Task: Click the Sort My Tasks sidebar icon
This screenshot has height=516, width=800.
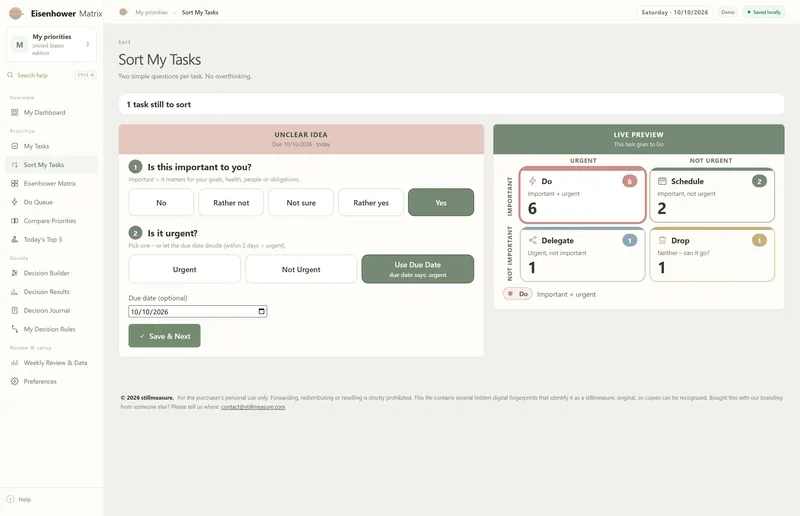Action: (x=14, y=165)
